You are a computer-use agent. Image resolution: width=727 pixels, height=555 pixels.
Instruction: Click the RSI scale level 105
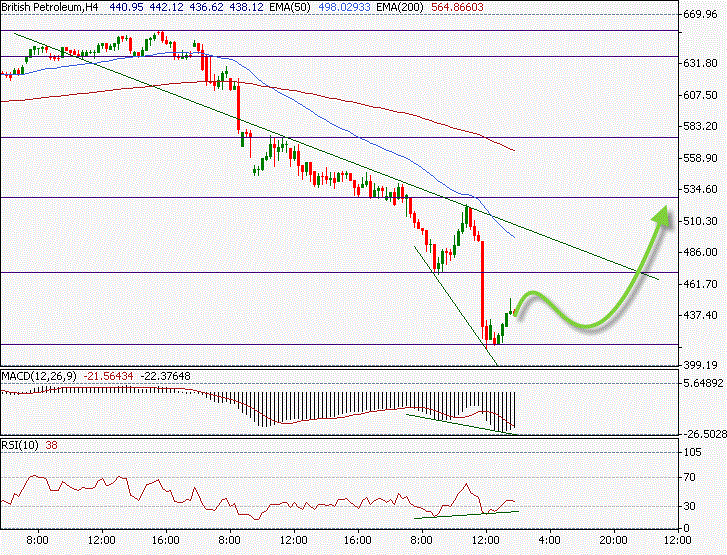pyautogui.click(x=693, y=452)
